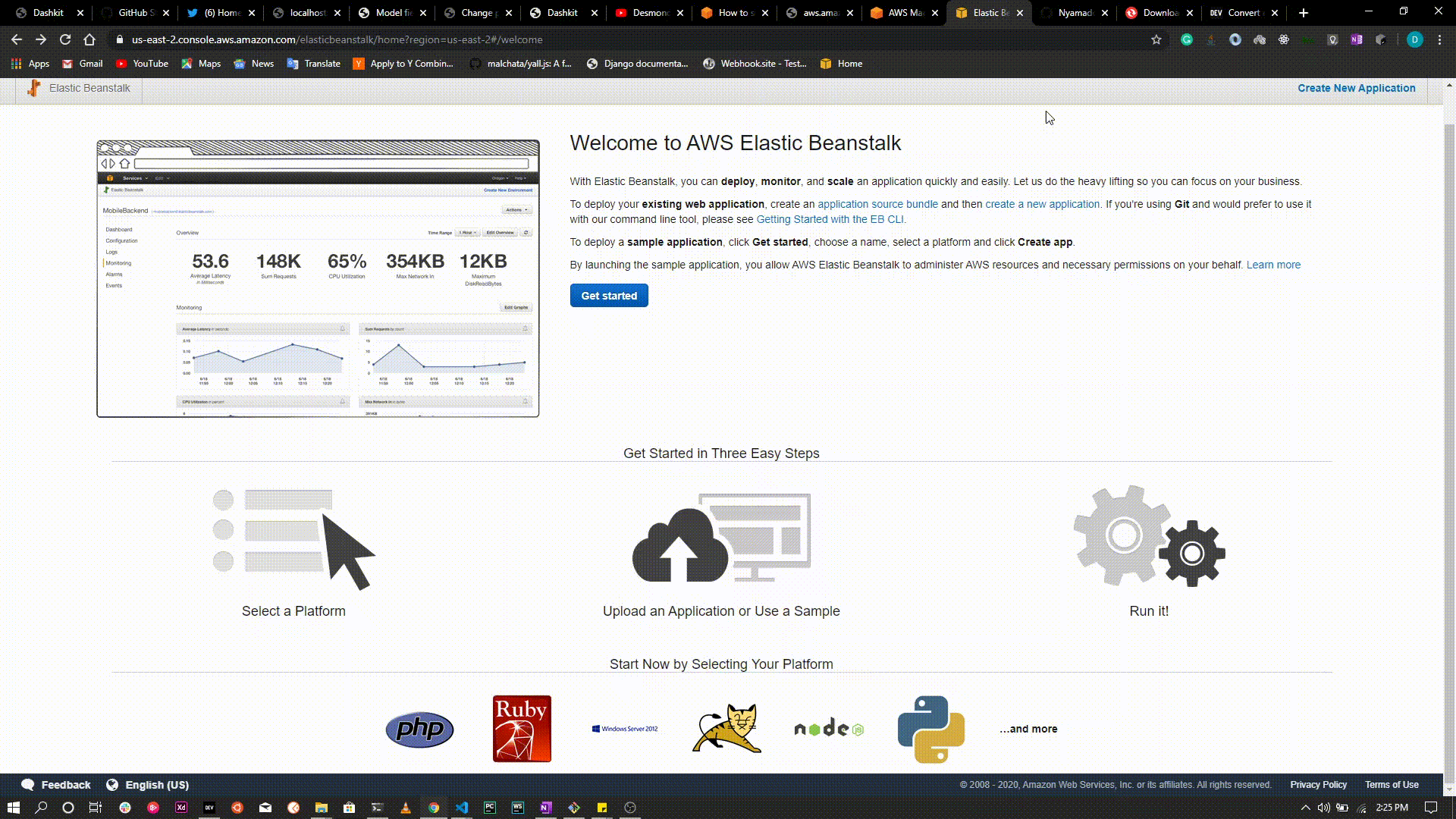Select the Ruby platform icon

522,729
